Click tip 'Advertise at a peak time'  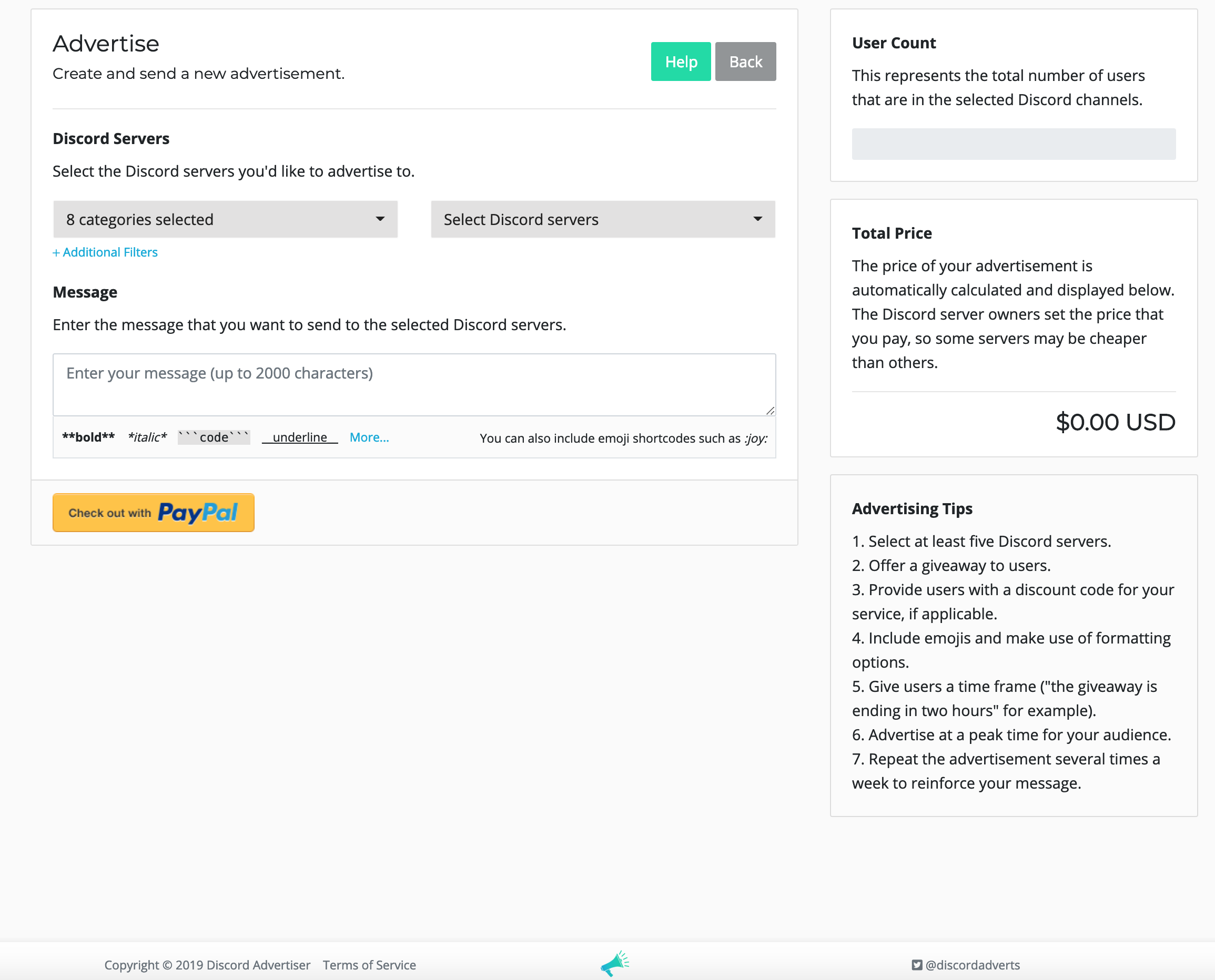pyautogui.click(x=1011, y=736)
